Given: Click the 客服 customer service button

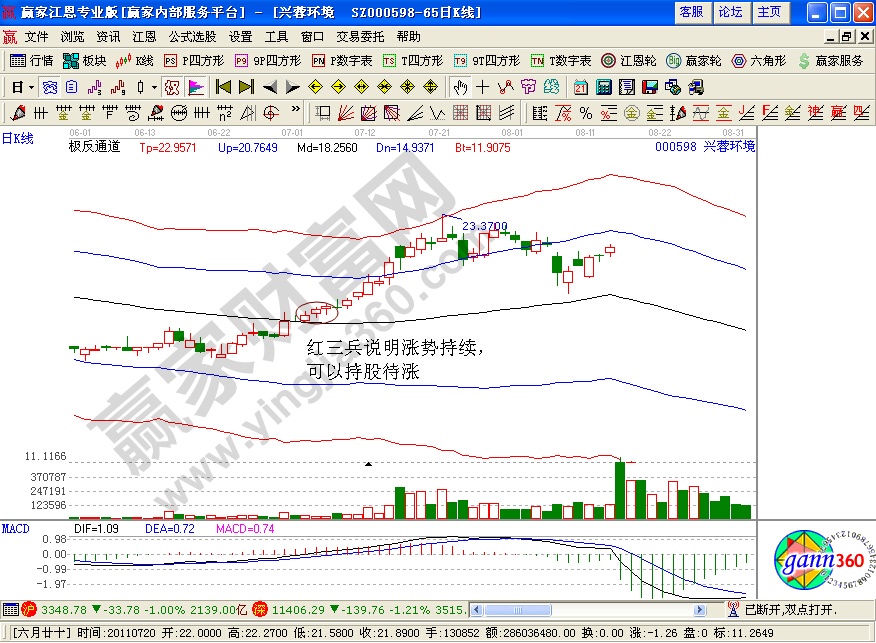Looking at the screenshot, I should 691,12.
